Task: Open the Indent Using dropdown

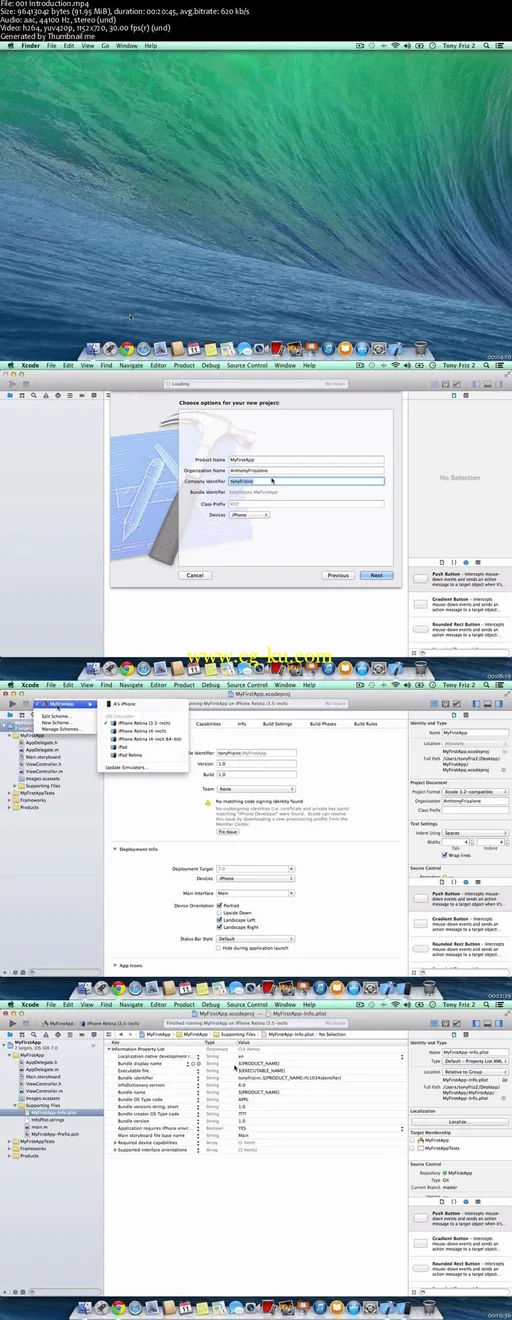Action: (474, 832)
